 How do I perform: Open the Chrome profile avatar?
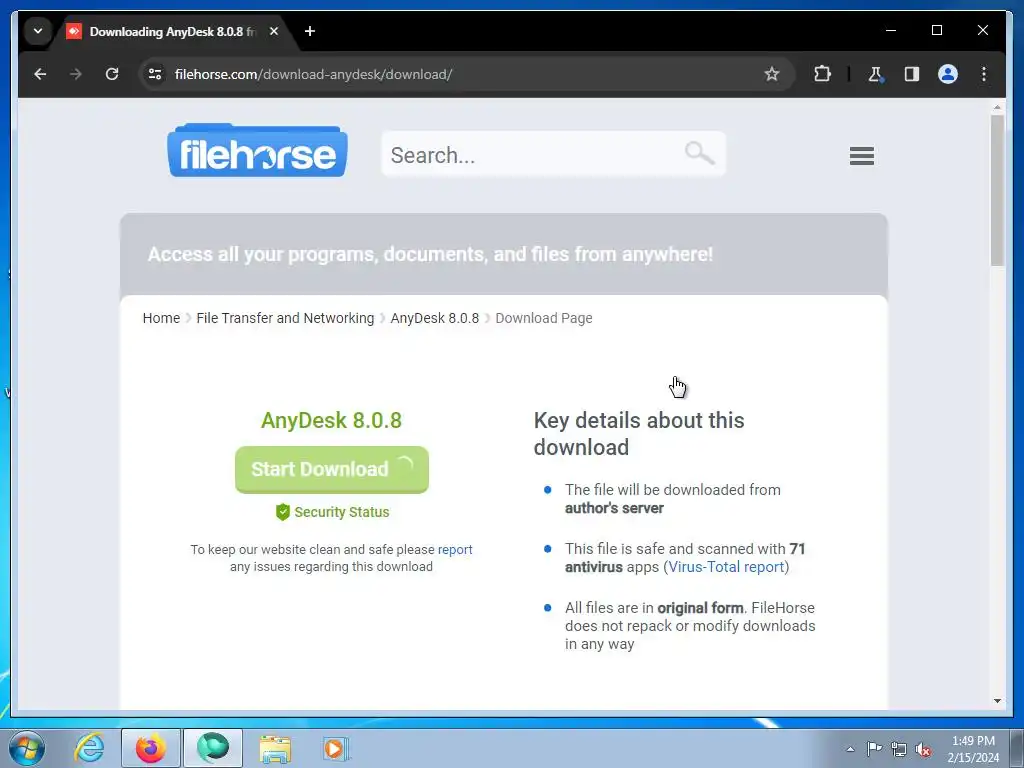pos(948,74)
